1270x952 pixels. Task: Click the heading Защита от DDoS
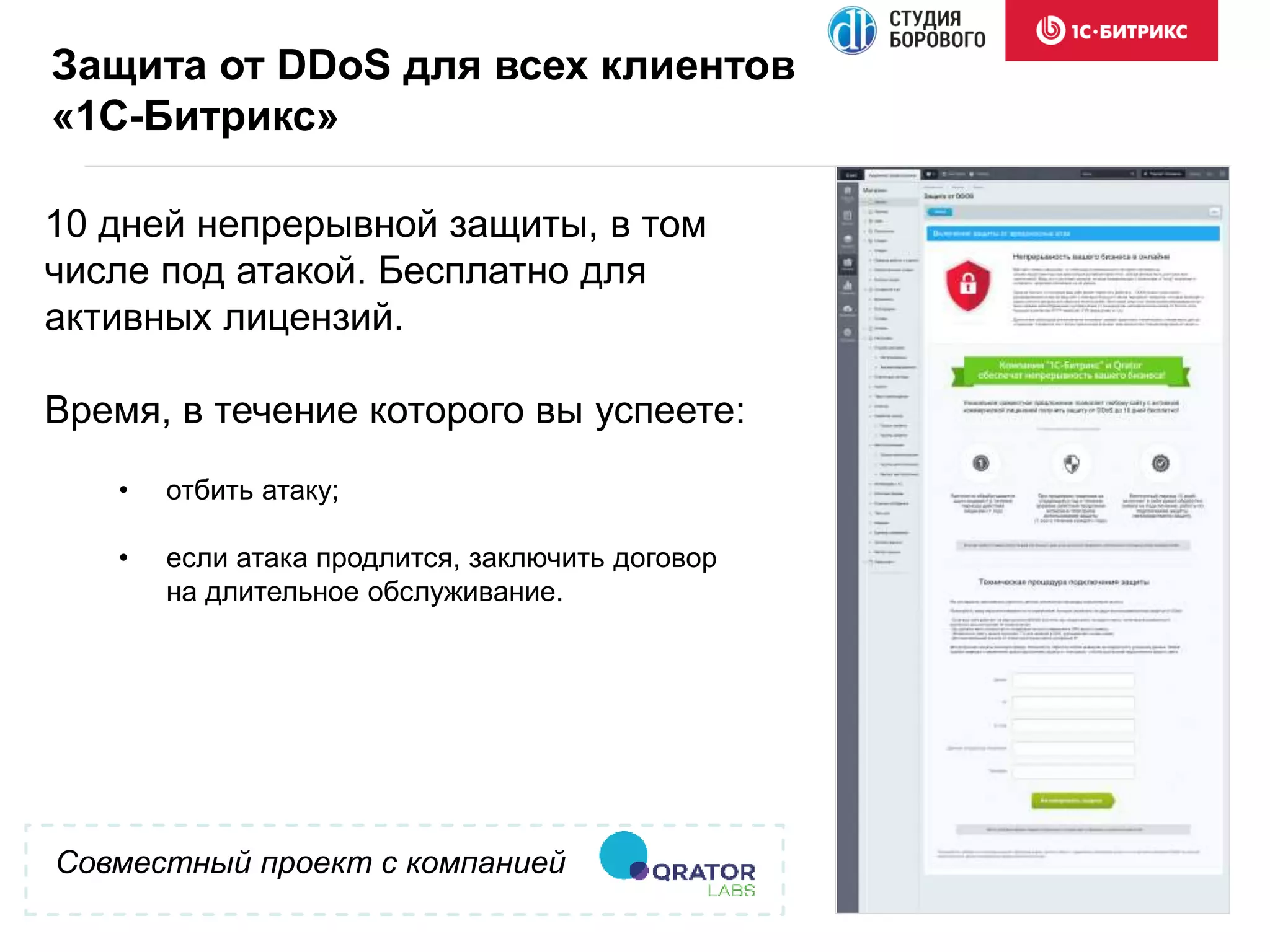[x=949, y=196]
